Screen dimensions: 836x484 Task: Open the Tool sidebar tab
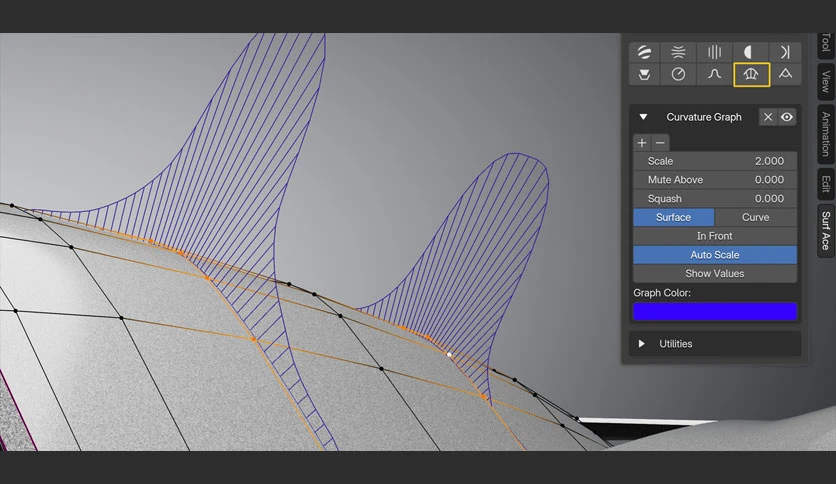coord(825,44)
